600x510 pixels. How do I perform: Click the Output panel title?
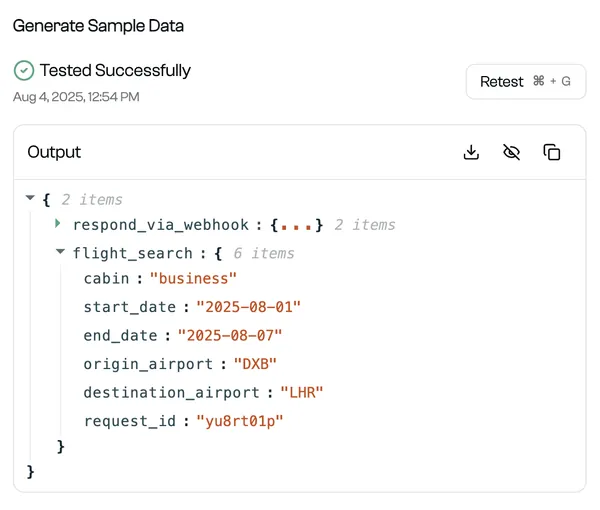coord(54,152)
